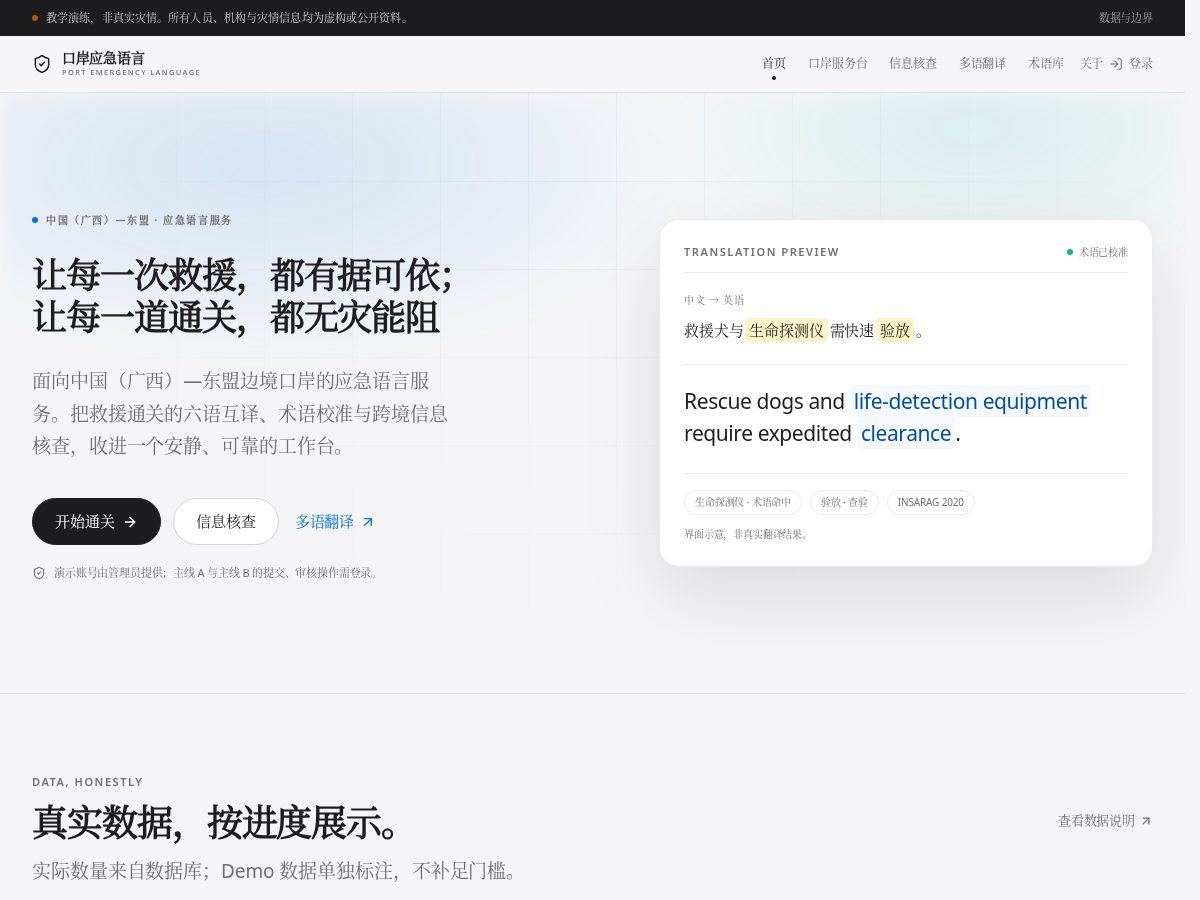This screenshot has height=900, width=1200.
Task: Click the 登录 link
Action: click(1131, 63)
